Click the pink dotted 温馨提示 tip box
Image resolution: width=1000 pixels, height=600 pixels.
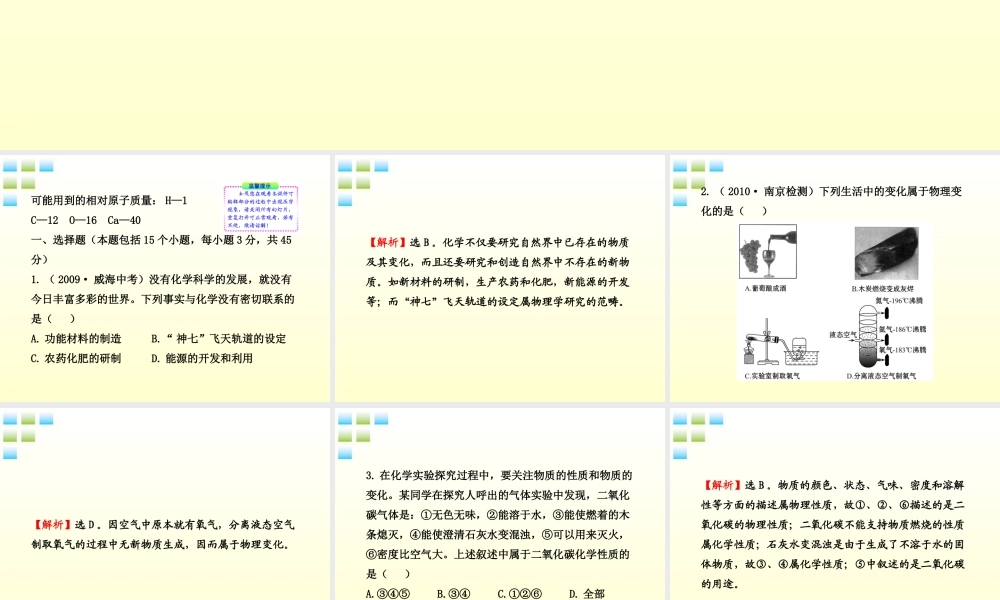261,207
